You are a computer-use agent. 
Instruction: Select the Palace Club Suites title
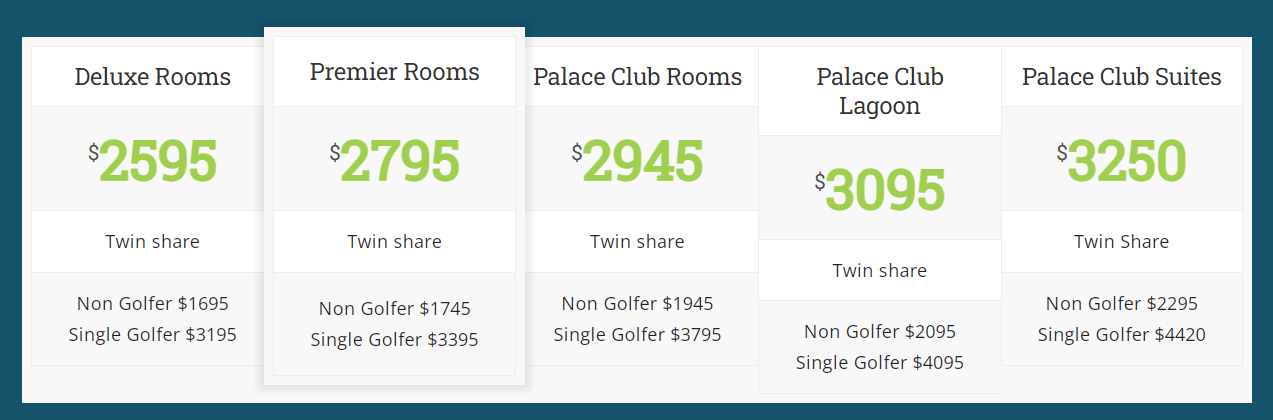[1122, 77]
